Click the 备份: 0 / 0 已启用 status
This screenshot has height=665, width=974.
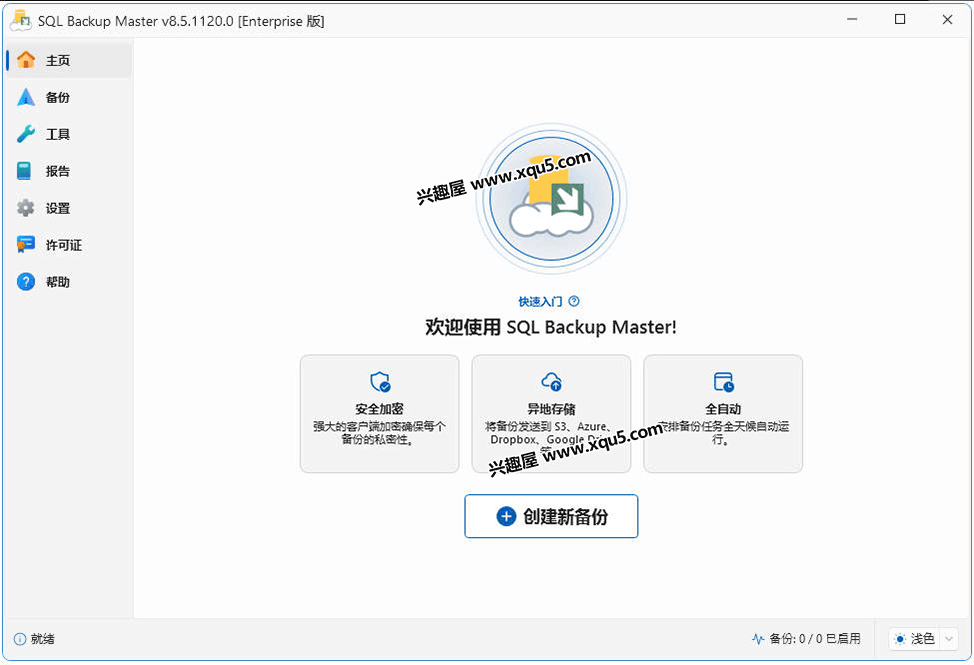click(815, 639)
